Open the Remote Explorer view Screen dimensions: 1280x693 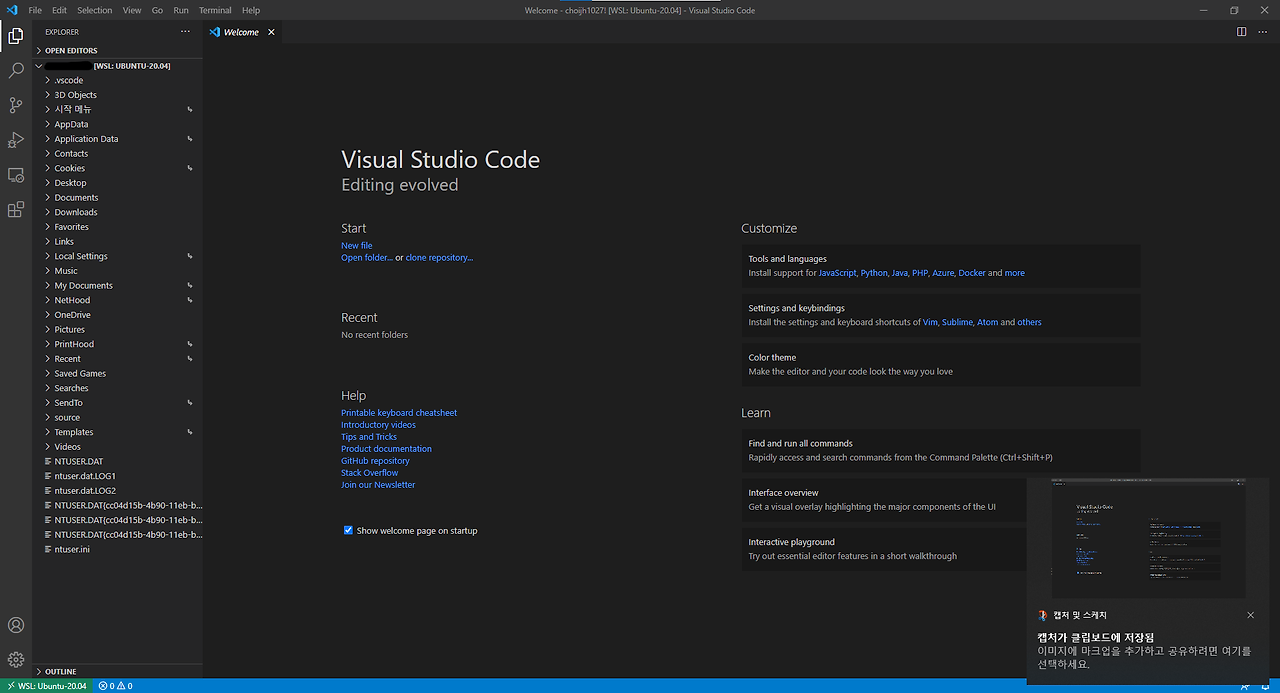tap(15, 175)
